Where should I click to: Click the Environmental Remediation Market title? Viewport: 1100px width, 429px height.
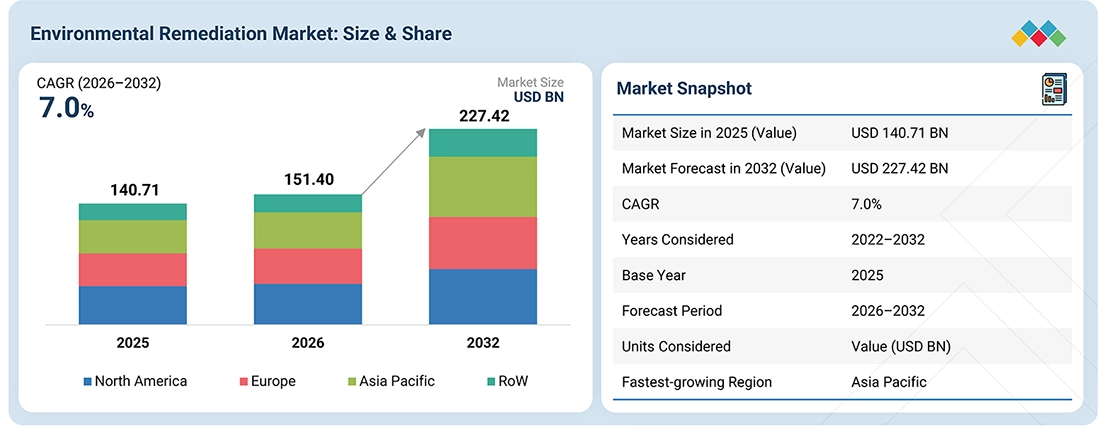[x=241, y=34]
